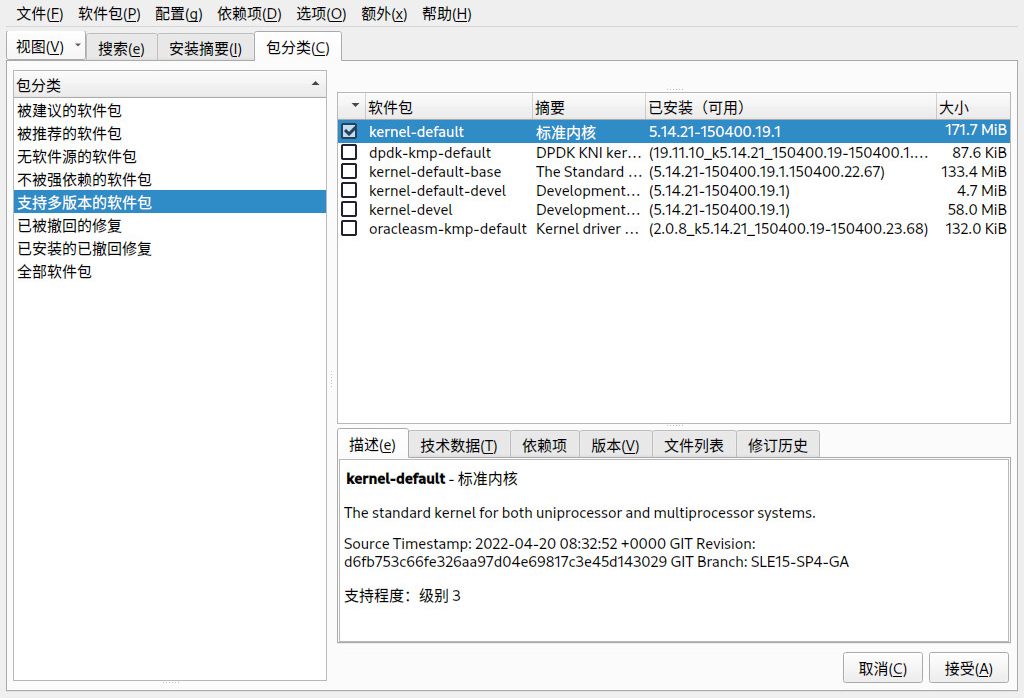
Task: Open the 文件列表 tab
Action: pyautogui.click(x=694, y=445)
